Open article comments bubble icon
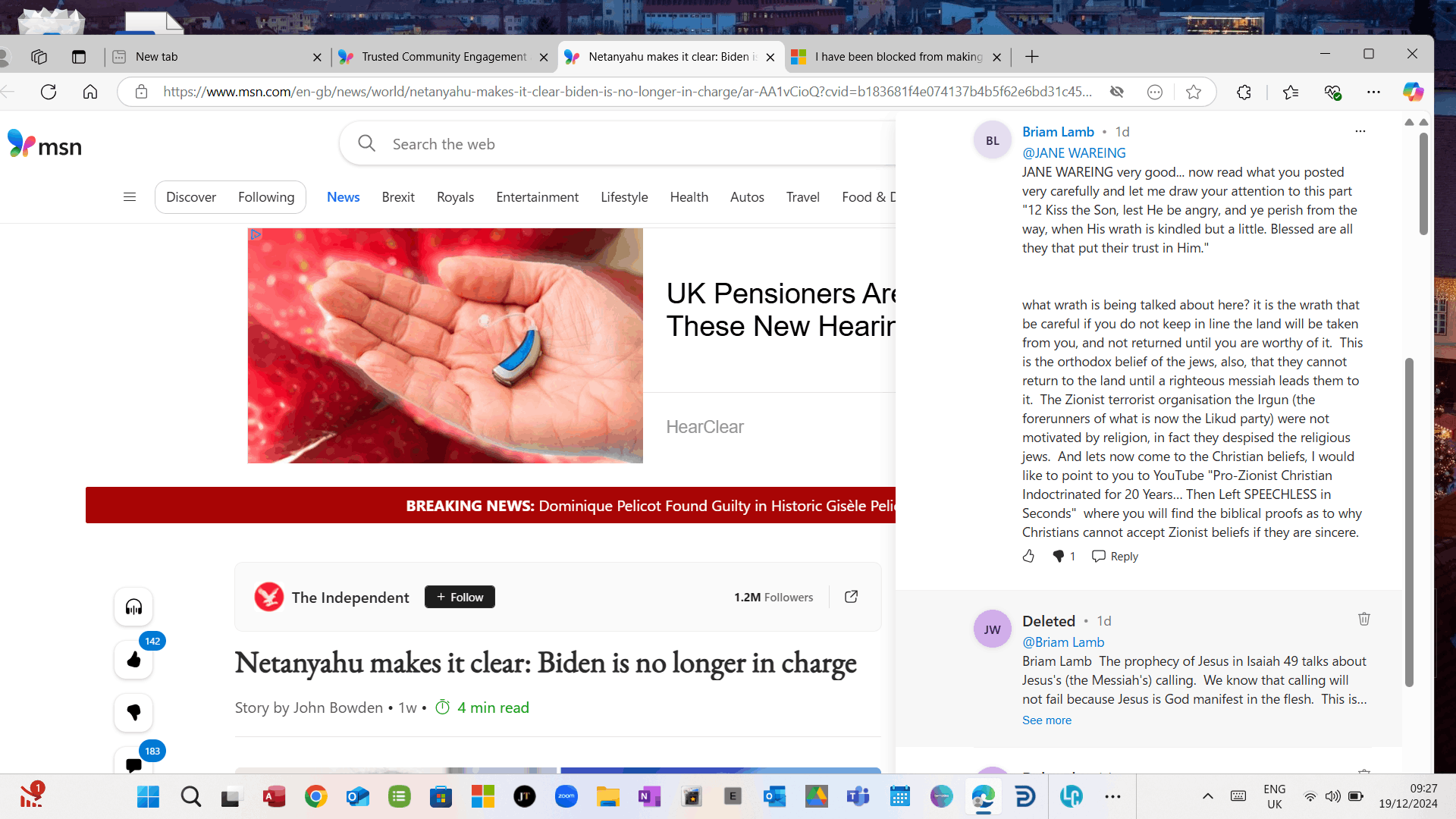 coord(133,764)
